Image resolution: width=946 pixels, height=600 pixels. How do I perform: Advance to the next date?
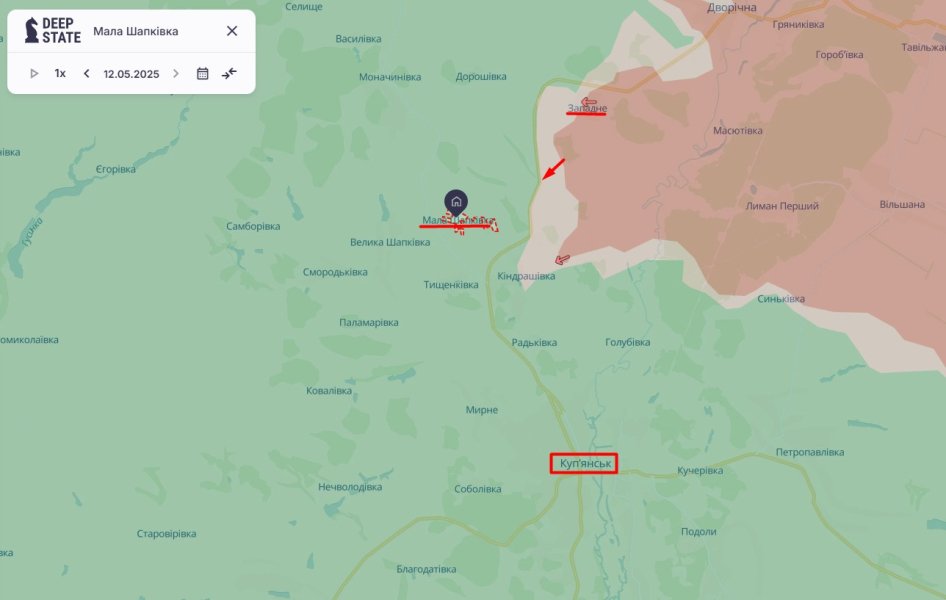click(x=176, y=74)
